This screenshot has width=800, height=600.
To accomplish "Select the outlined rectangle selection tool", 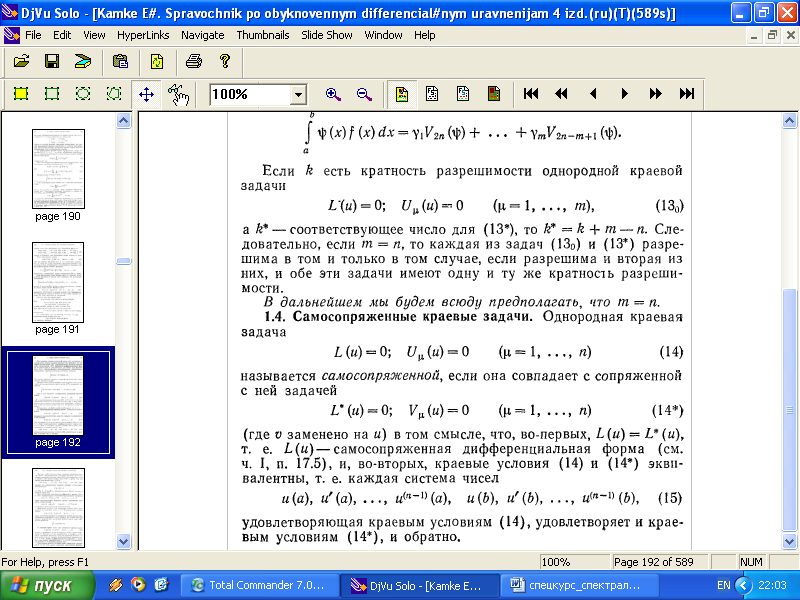I will pyautogui.click(x=52, y=94).
